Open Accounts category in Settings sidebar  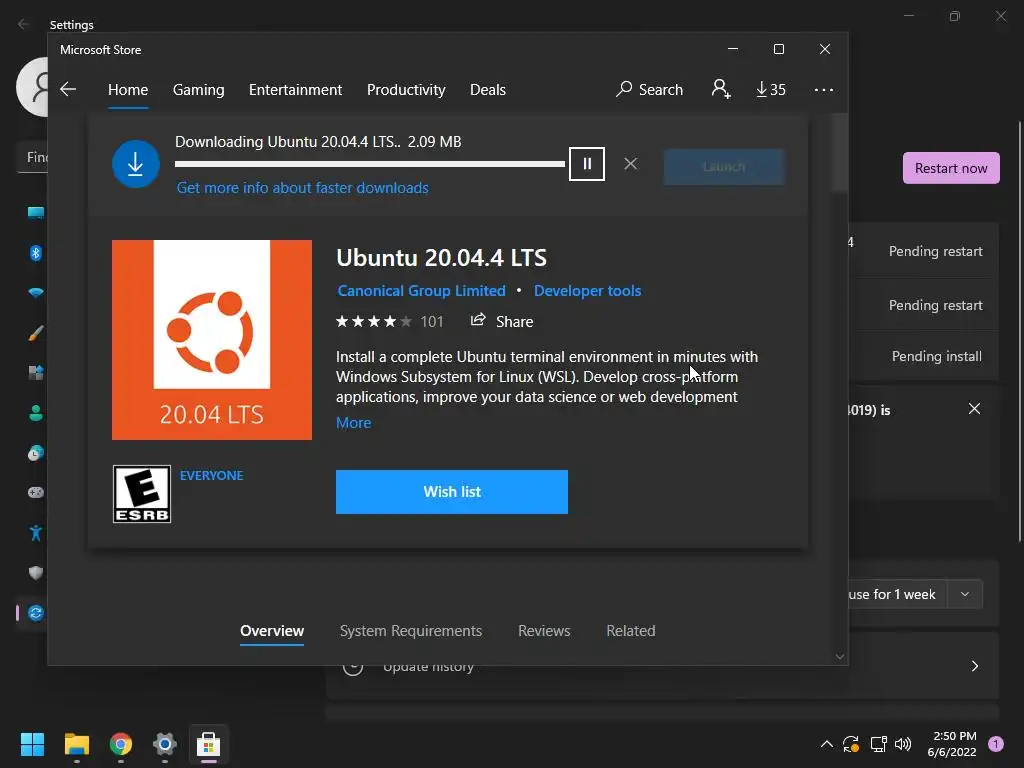click(x=35, y=413)
